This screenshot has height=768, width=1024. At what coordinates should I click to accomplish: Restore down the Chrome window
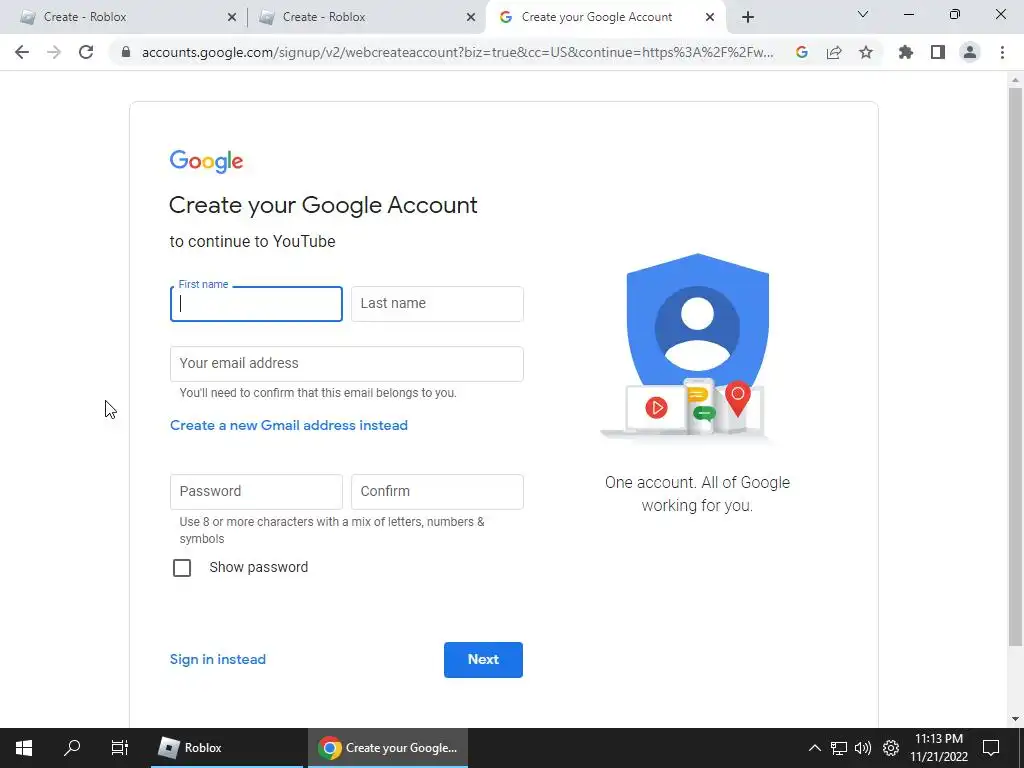pyautogui.click(x=955, y=14)
